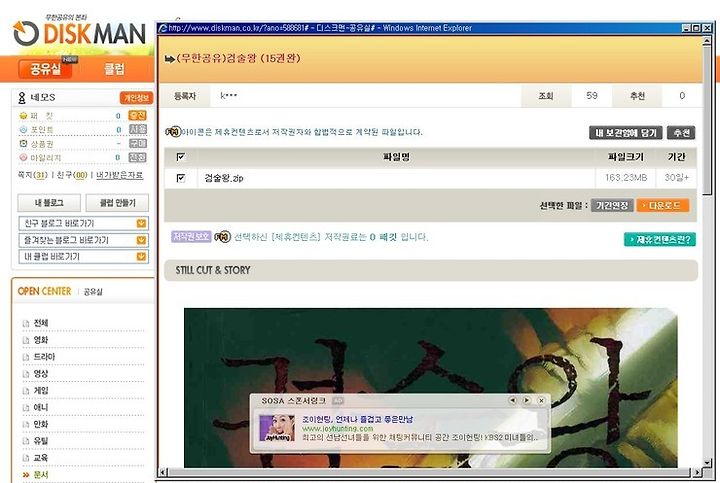
Task: Select 문서 category in Open Center
Action: [41, 475]
